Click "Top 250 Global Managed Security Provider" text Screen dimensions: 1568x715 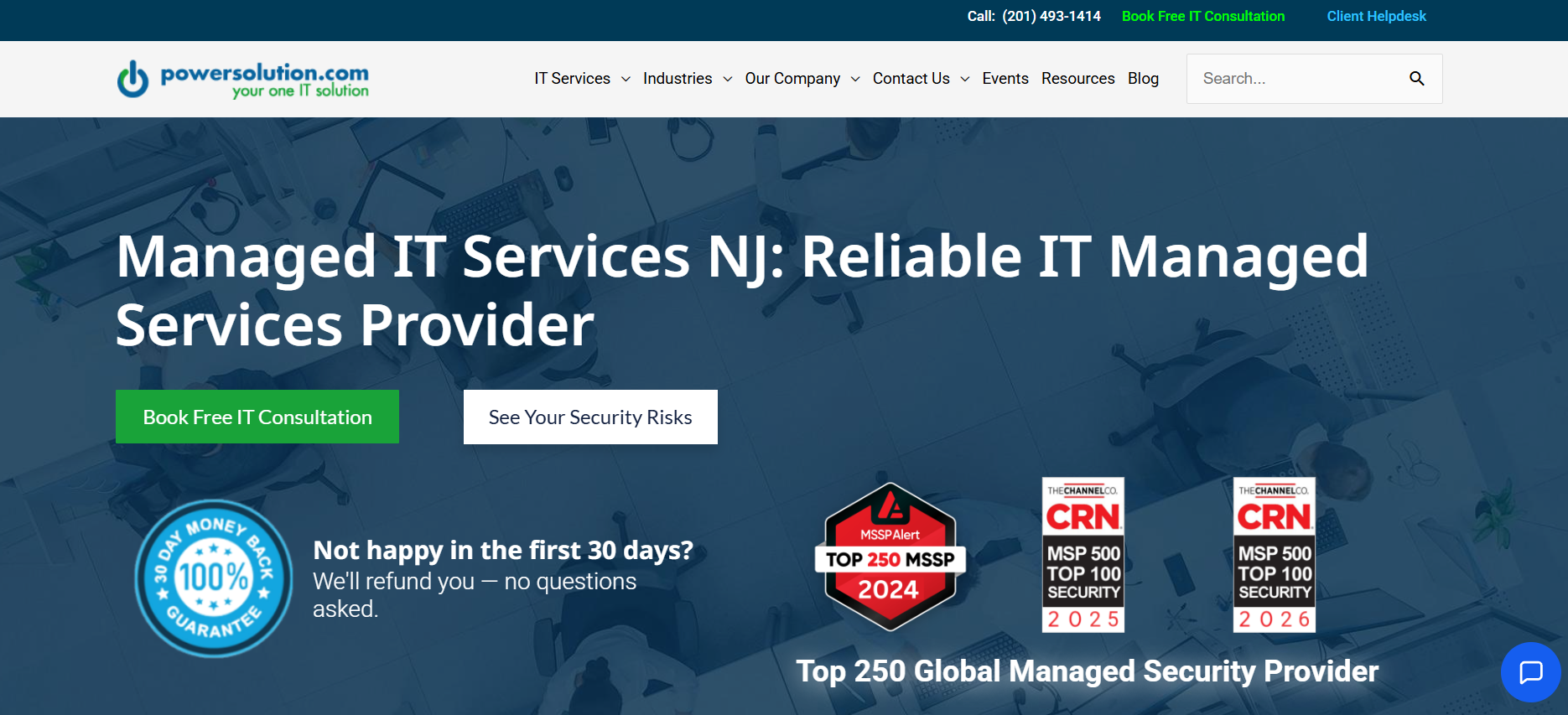(1087, 671)
